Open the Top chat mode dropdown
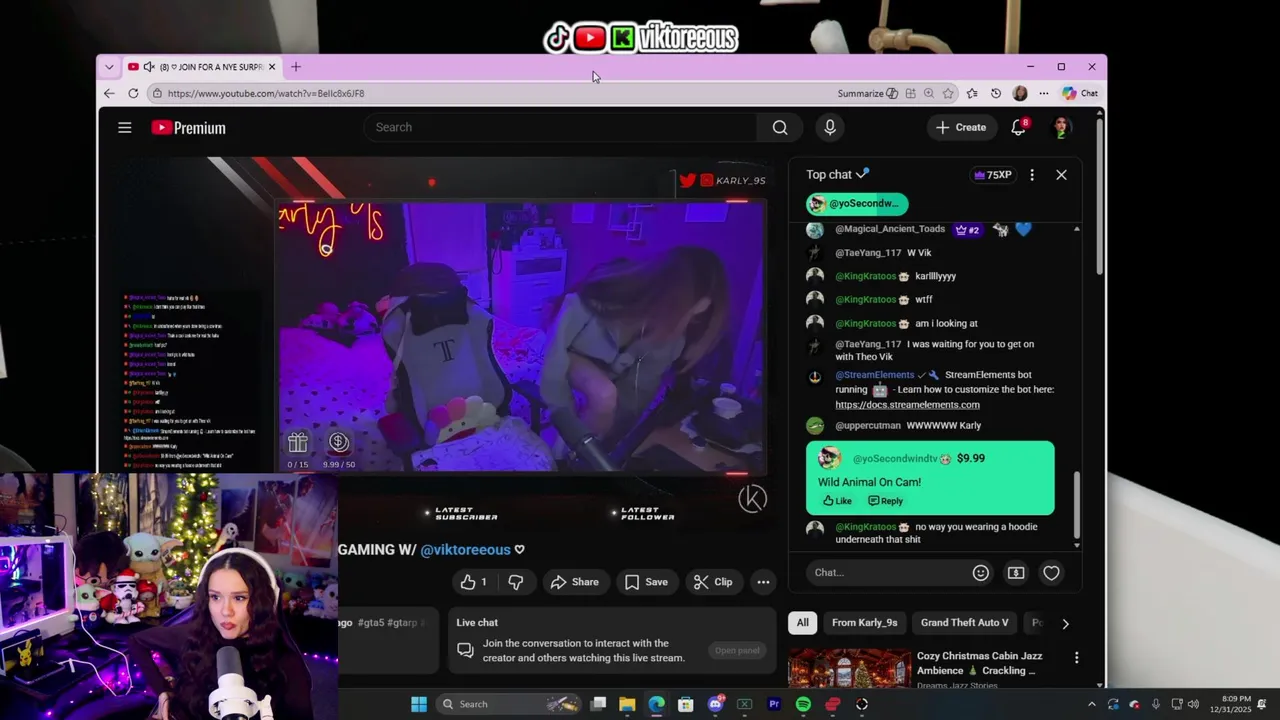The width and height of the screenshot is (1280, 720). (838, 174)
